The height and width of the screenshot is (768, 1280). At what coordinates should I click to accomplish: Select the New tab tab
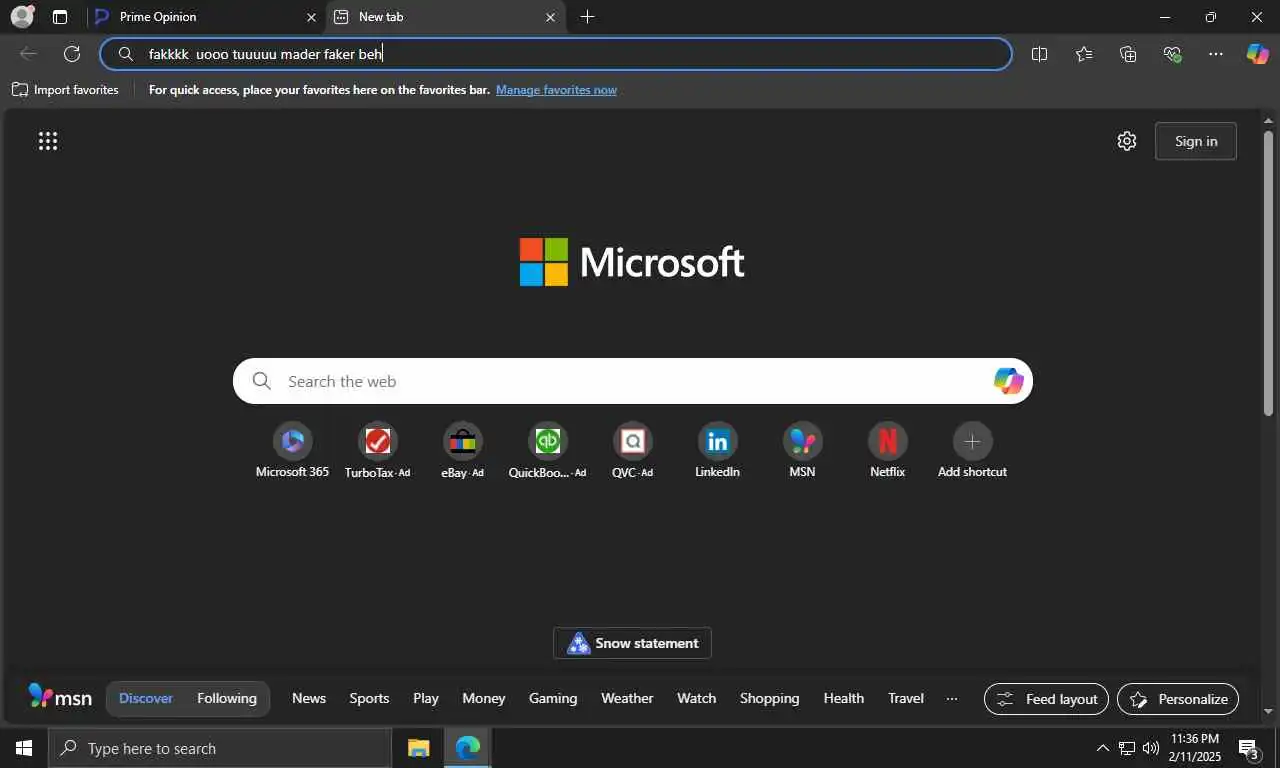click(x=445, y=17)
